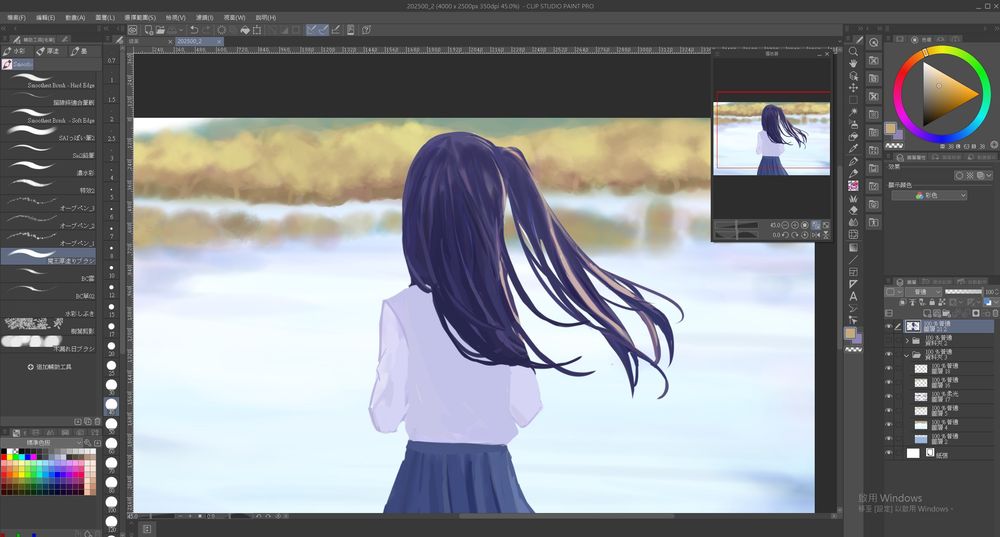The width and height of the screenshot is (1000, 537).
Task: Select the Hand move tool
Action: tap(853, 63)
